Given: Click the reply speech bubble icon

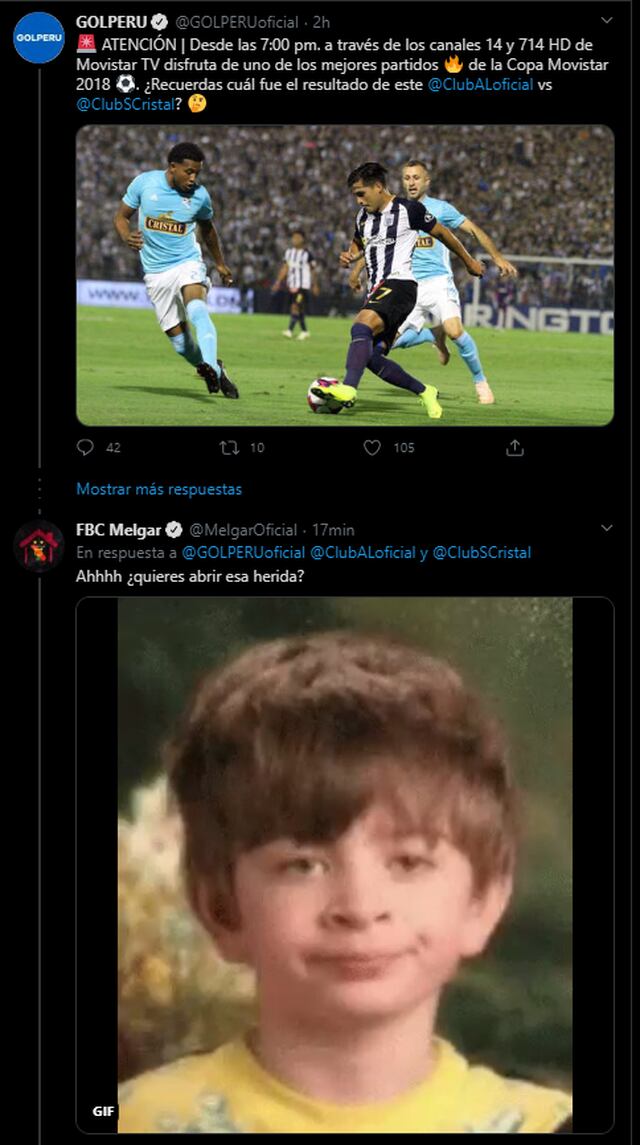Looking at the screenshot, I should pyautogui.click(x=86, y=448).
